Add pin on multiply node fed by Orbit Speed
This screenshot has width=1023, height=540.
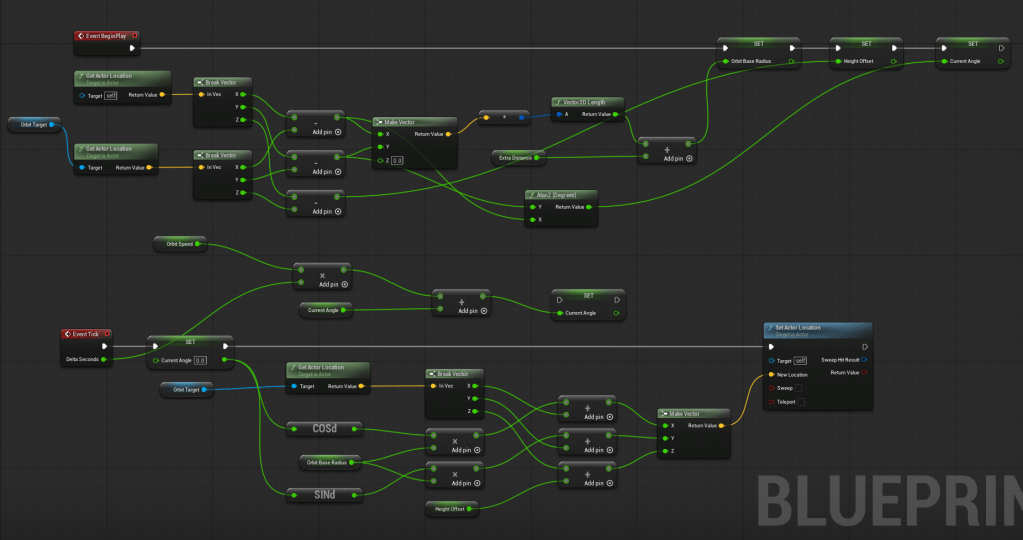[x=345, y=284]
